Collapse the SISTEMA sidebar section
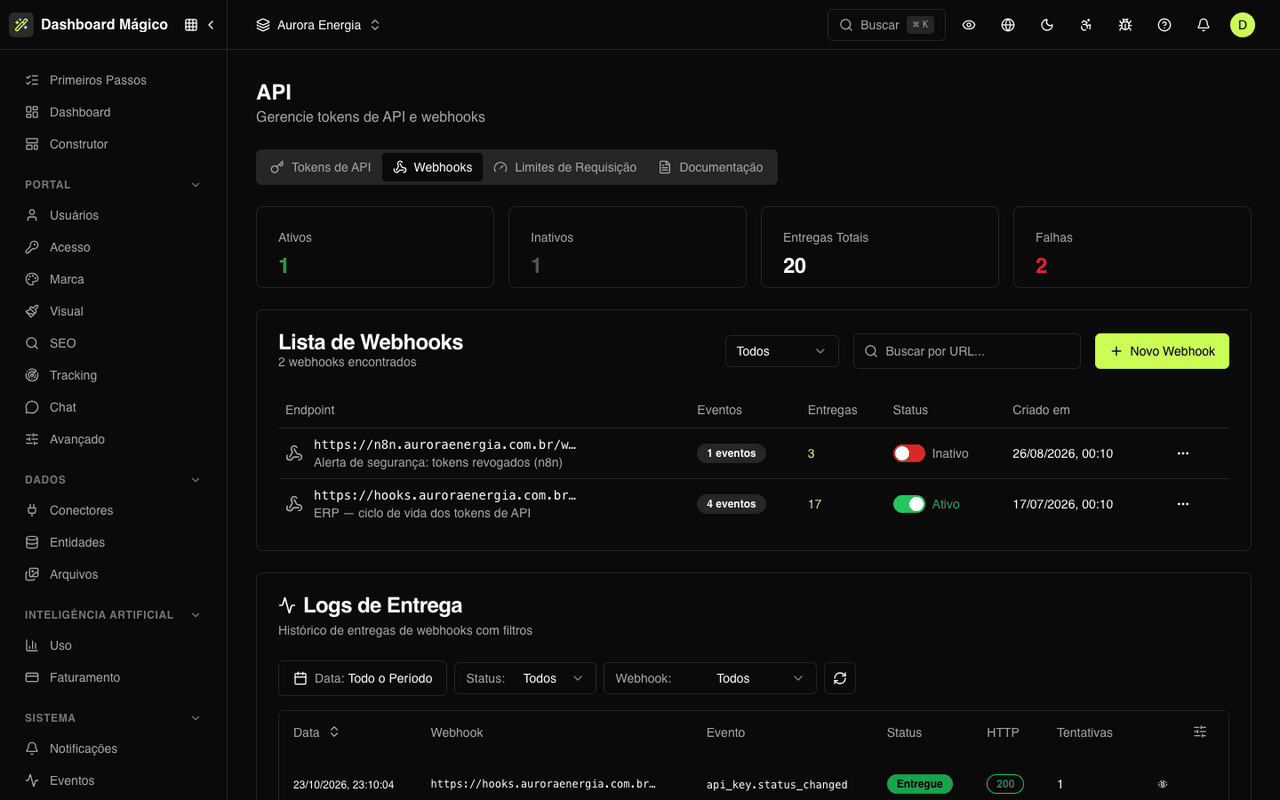This screenshot has width=1280, height=800. coord(113,718)
